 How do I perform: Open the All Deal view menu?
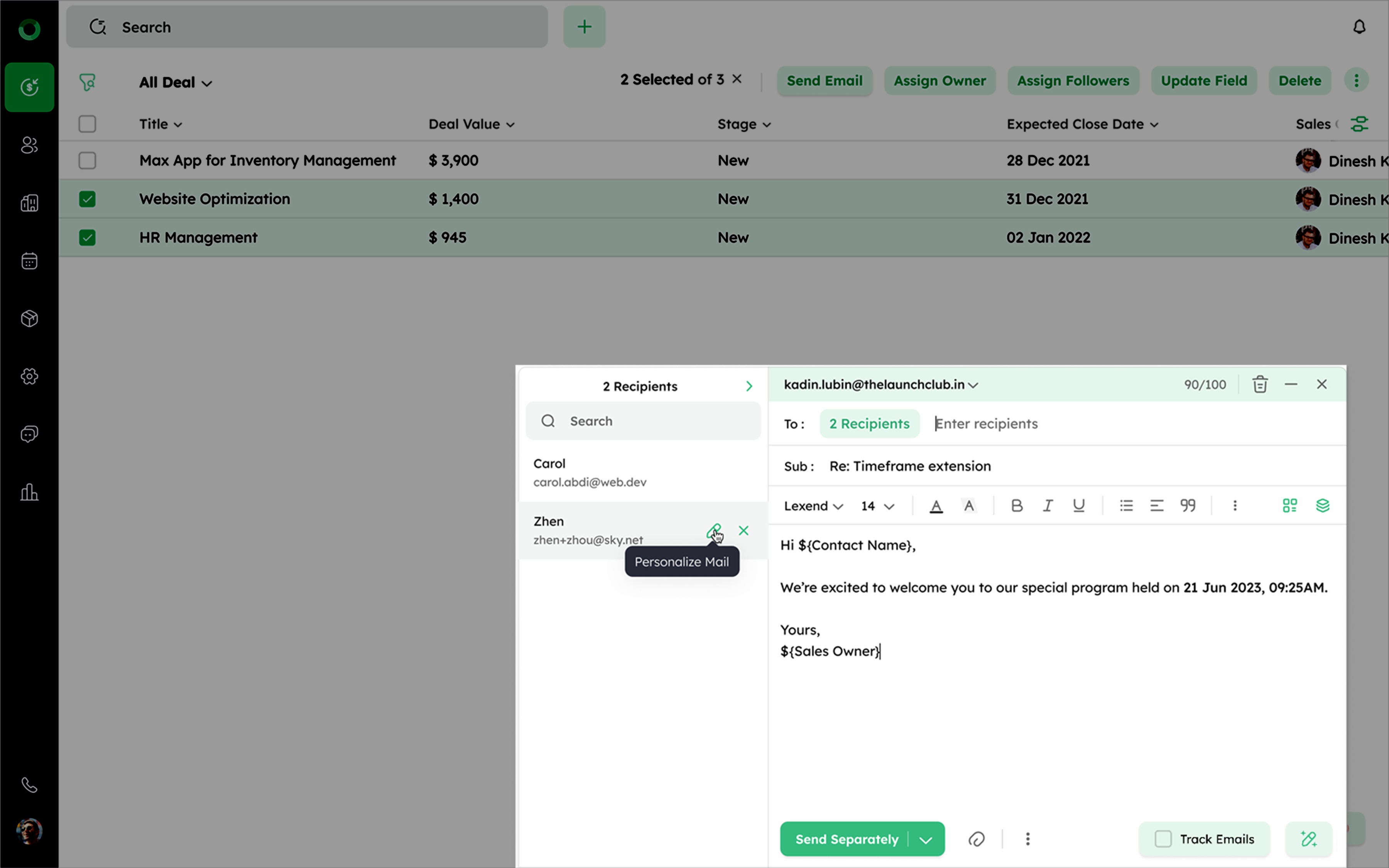tap(175, 82)
